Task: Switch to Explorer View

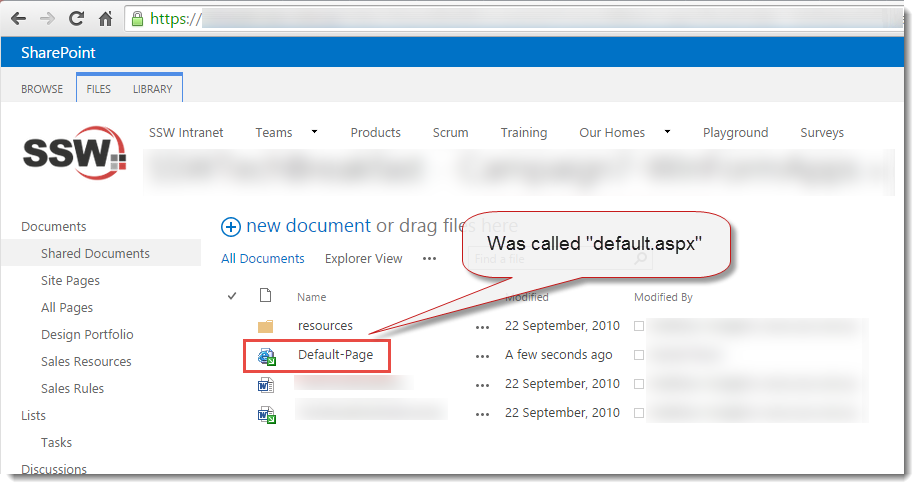Action: click(363, 258)
